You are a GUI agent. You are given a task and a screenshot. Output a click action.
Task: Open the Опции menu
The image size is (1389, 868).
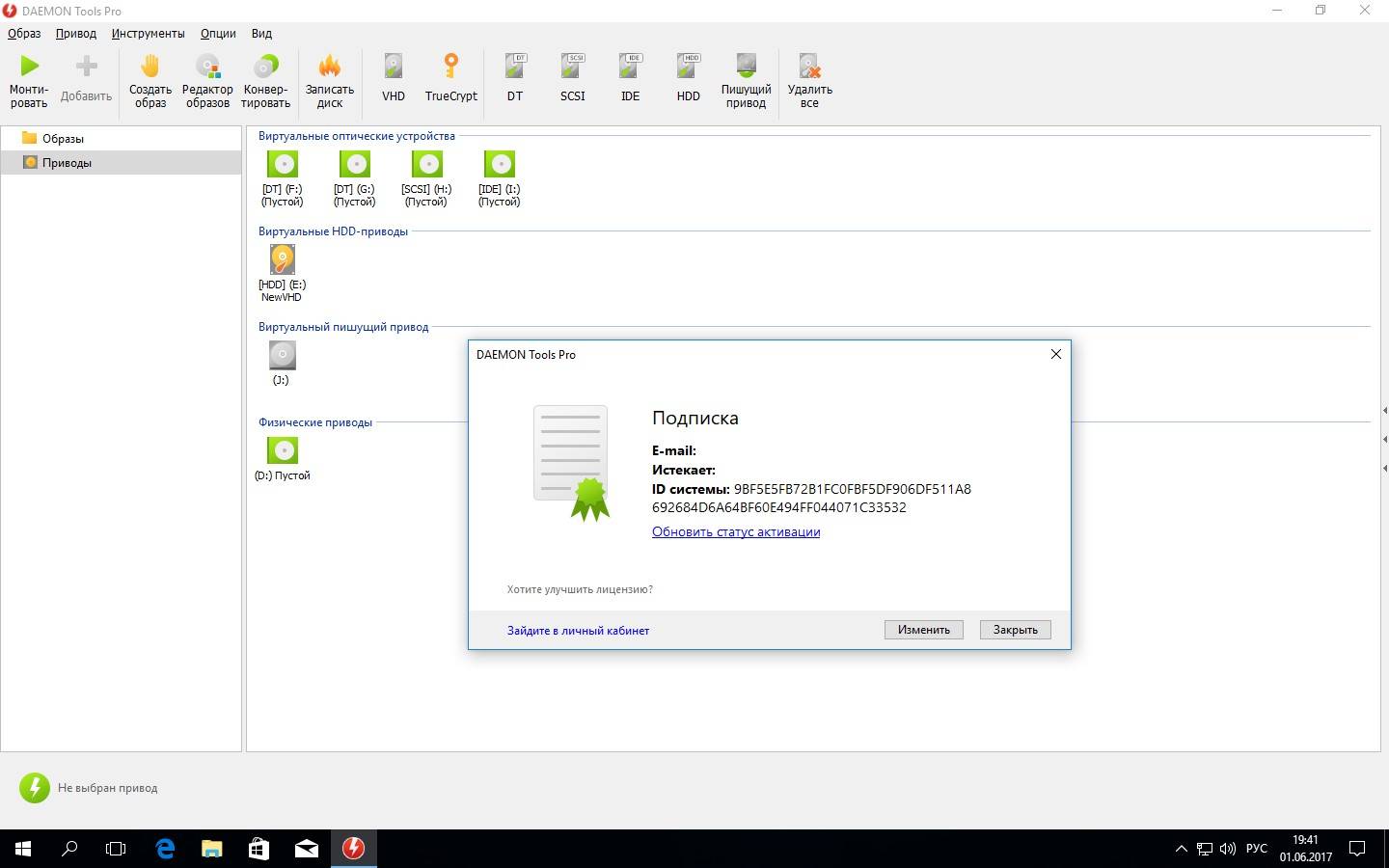(x=218, y=33)
